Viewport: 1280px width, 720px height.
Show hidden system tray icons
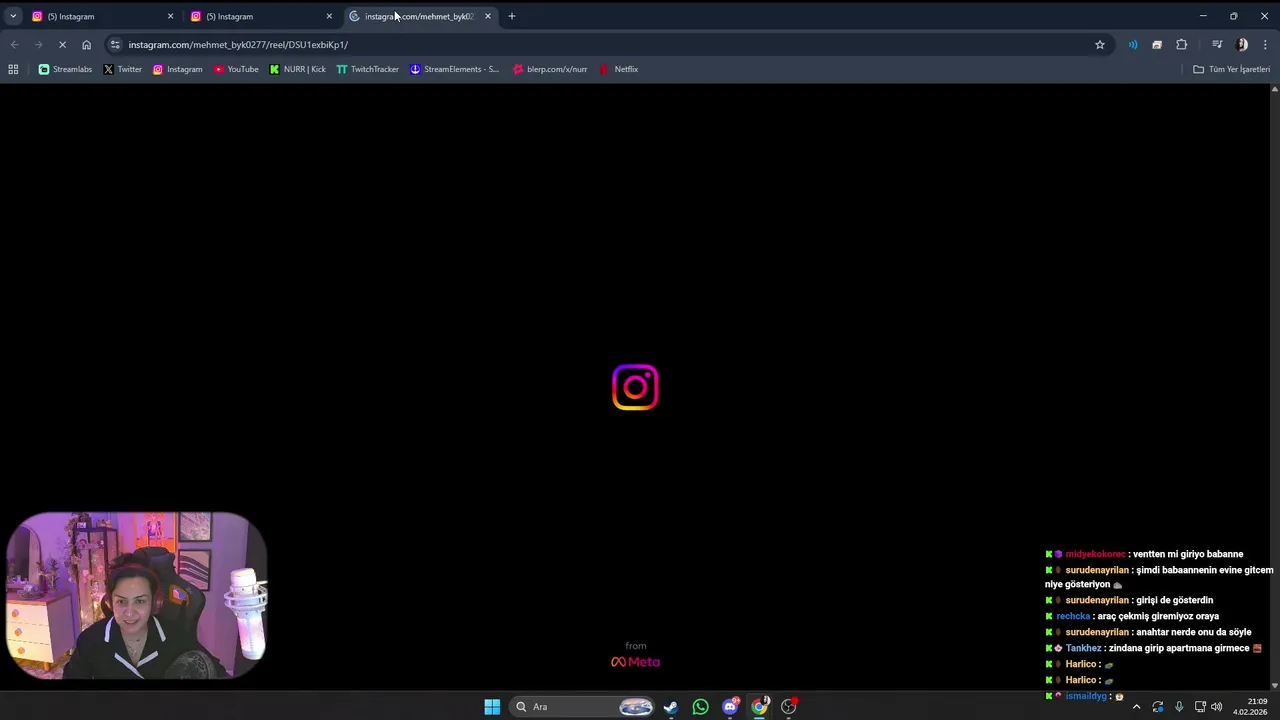(x=1136, y=707)
